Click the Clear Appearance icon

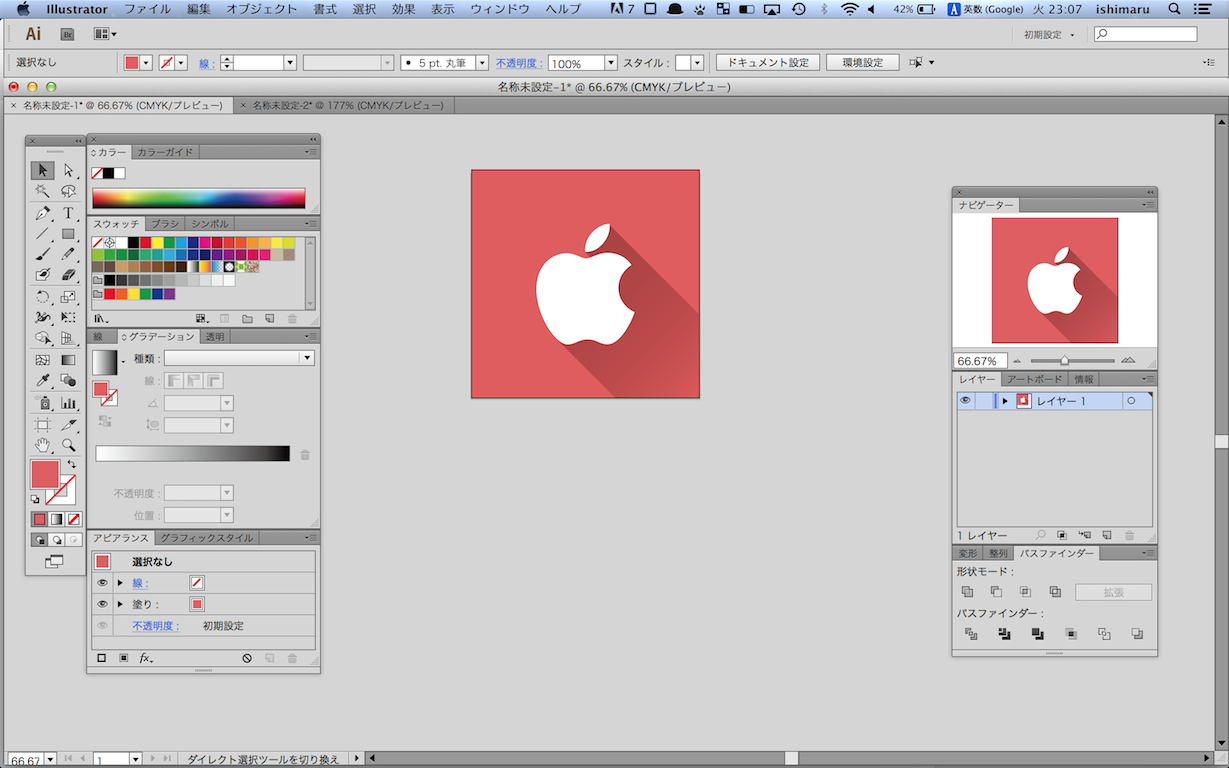[247, 658]
